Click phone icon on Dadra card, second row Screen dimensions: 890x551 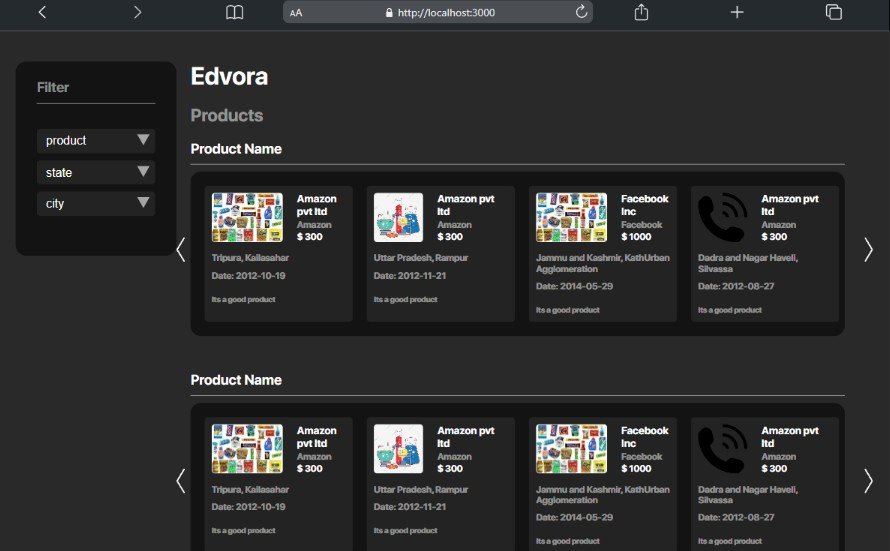(x=723, y=449)
